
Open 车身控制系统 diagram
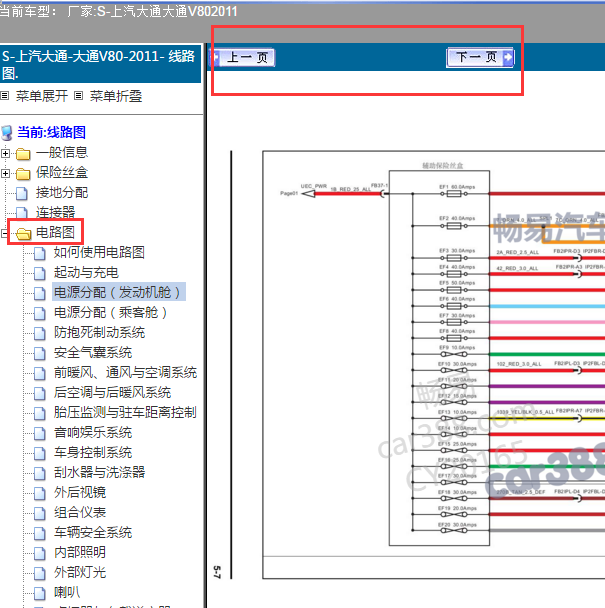tap(93, 452)
